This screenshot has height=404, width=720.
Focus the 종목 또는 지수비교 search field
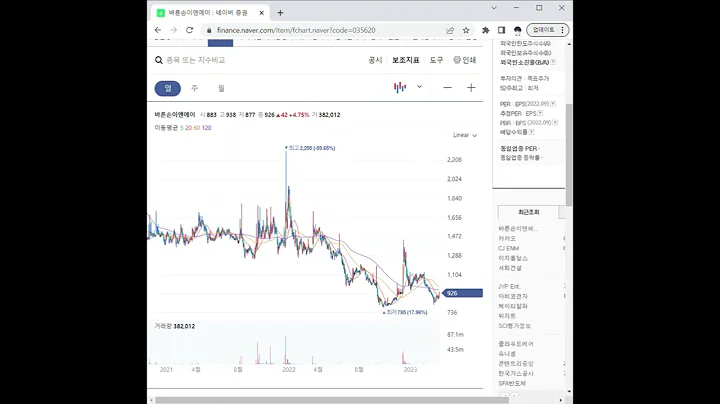click(196, 60)
